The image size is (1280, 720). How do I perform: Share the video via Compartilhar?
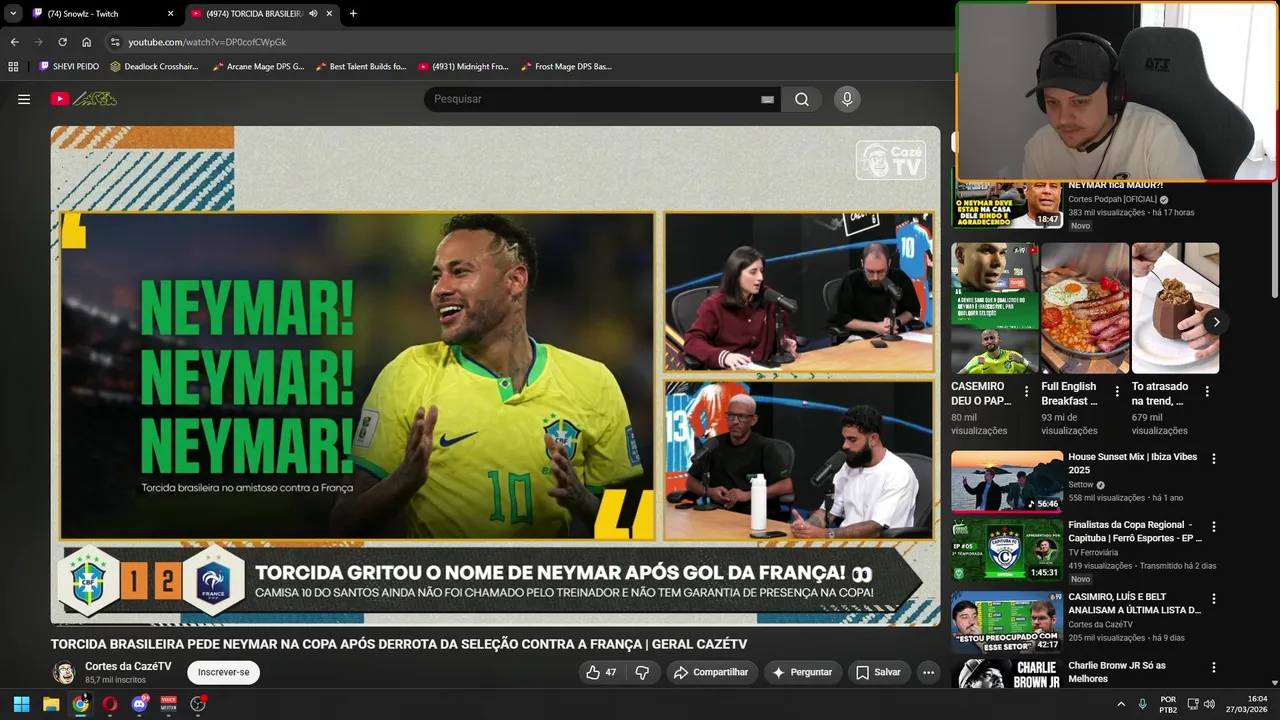[x=711, y=672]
